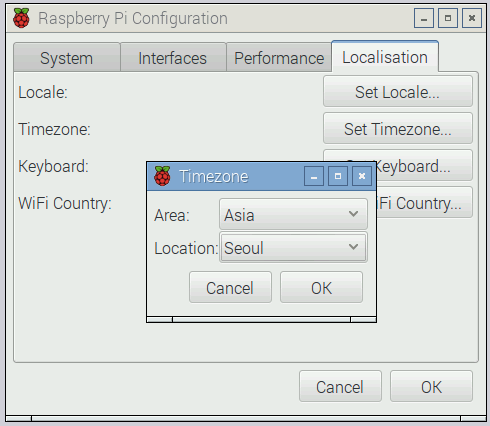This screenshot has width=490, height=426.
Task: Select the Localisation tab
Action: [x=385, y=57]
